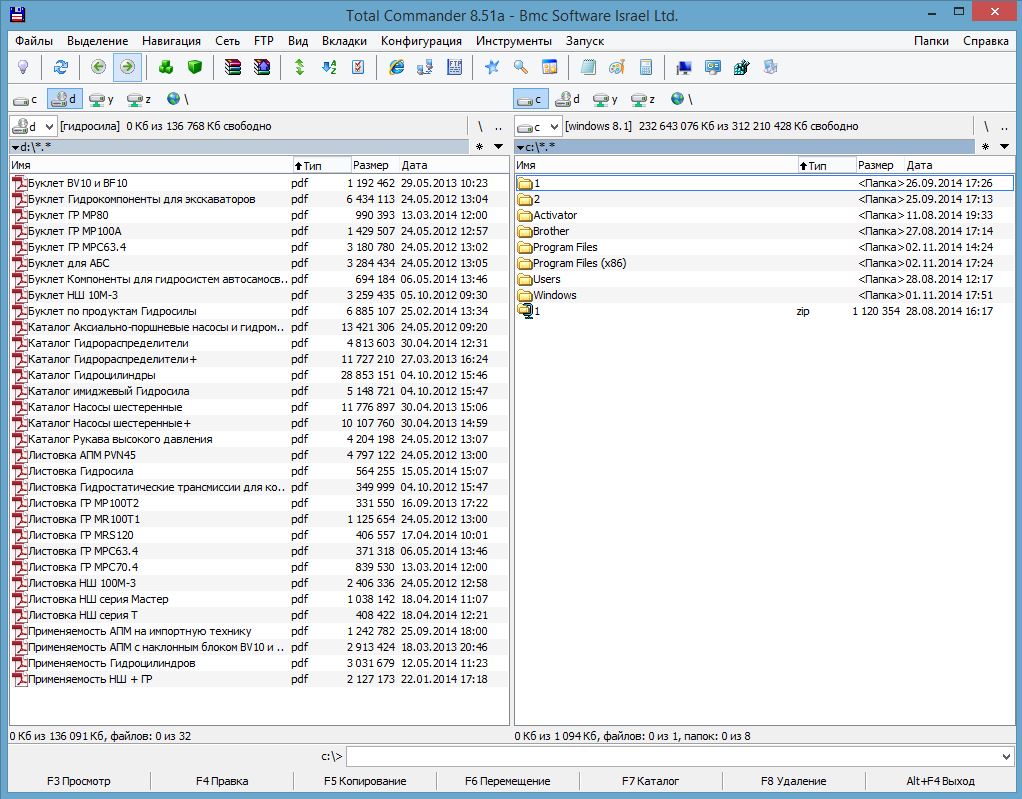Image resolution: width=1022 pixels, height=799 pixels.
Task: Refresh panels with blue arrows icon
Action: [61, 67]
